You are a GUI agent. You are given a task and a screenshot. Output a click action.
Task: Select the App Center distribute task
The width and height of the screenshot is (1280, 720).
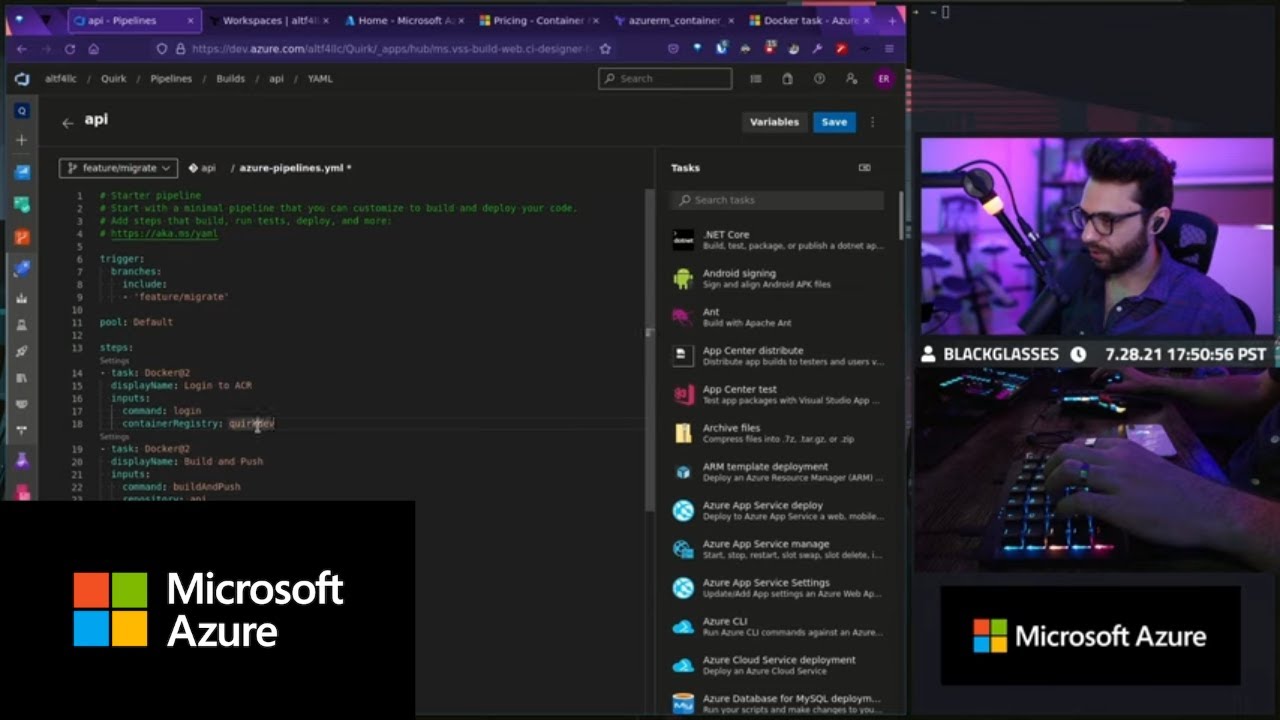tap(778, 356)
